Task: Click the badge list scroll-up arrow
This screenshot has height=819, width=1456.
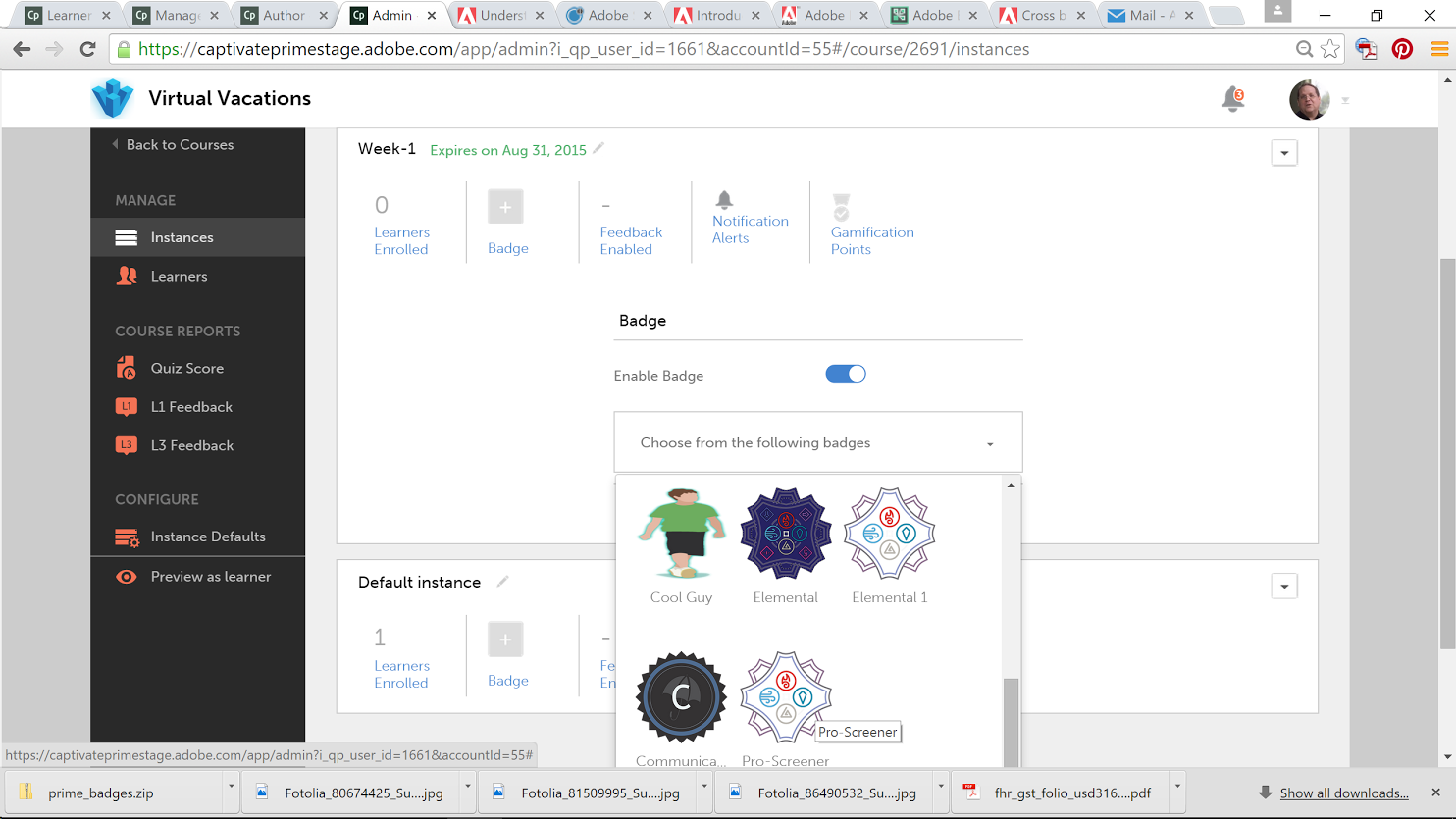Action: tap(1011, 486)
